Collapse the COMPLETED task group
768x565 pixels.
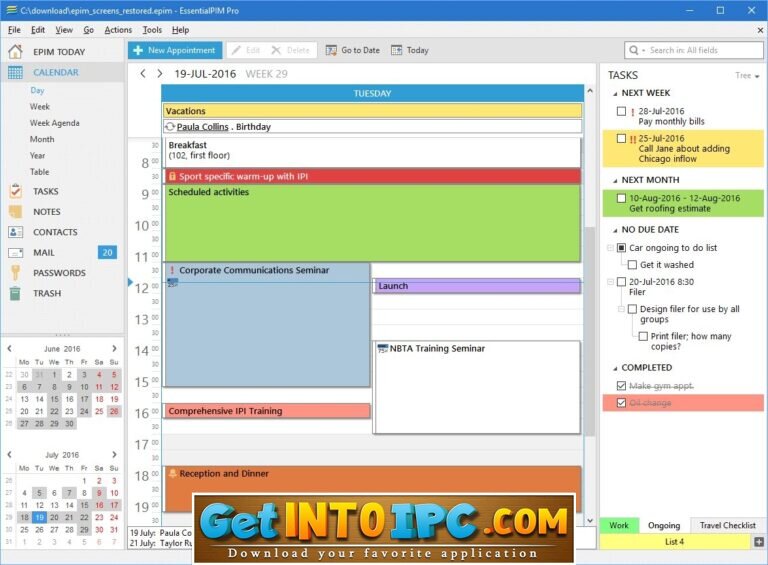(x=615, y=368)
